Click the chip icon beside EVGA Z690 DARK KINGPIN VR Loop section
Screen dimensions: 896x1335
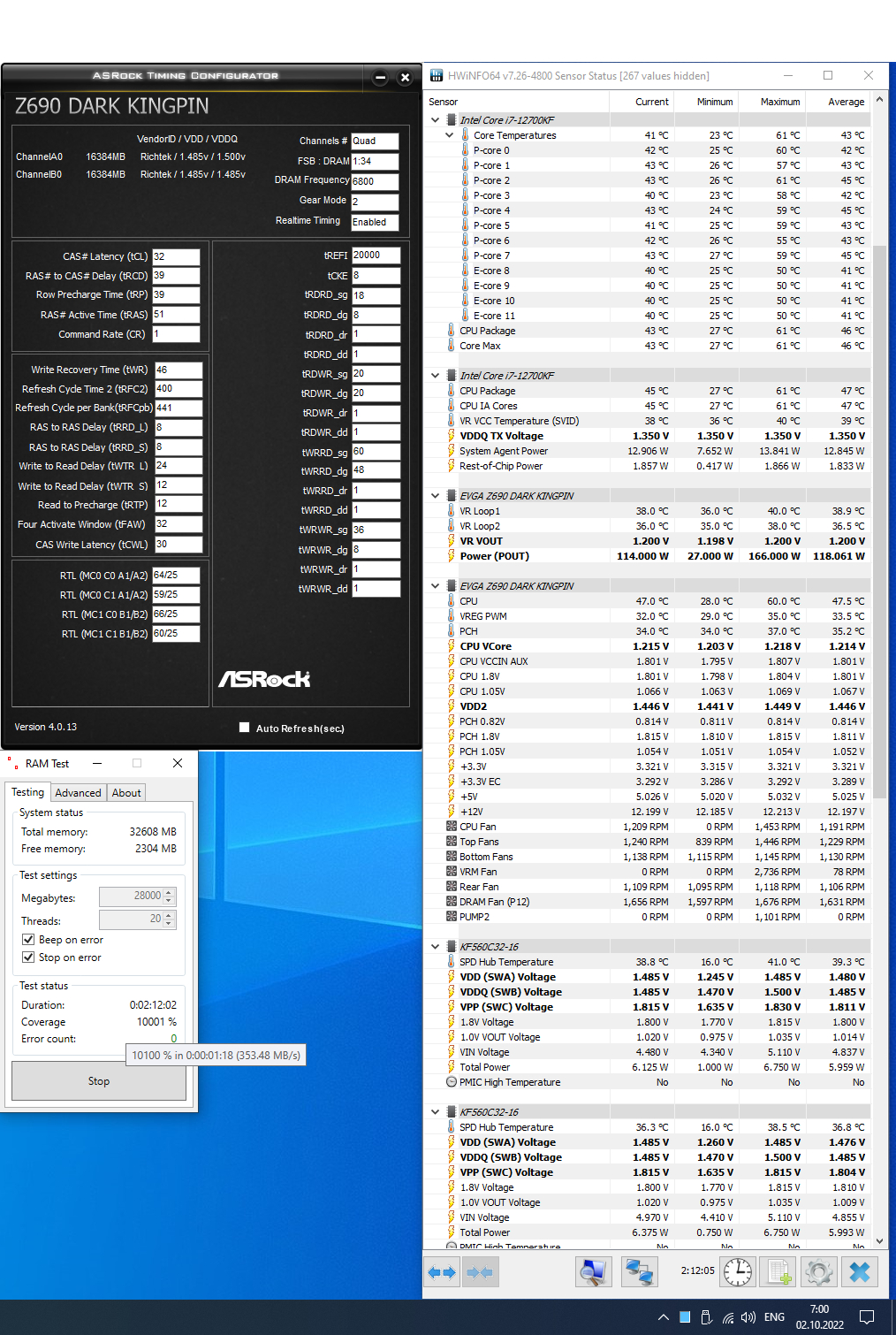[452, 496]
